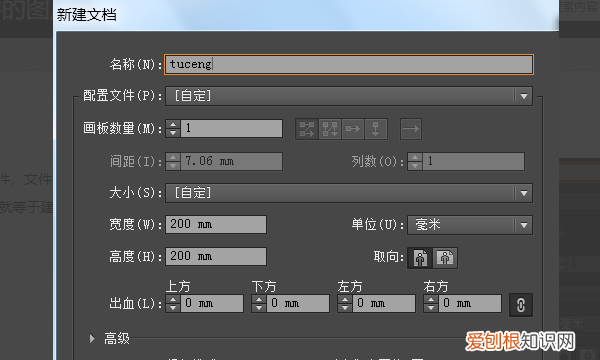Increase 右方 right bleed value
Image resolution: width=600 pixels, height=360 pixels.
coord(431,299)
